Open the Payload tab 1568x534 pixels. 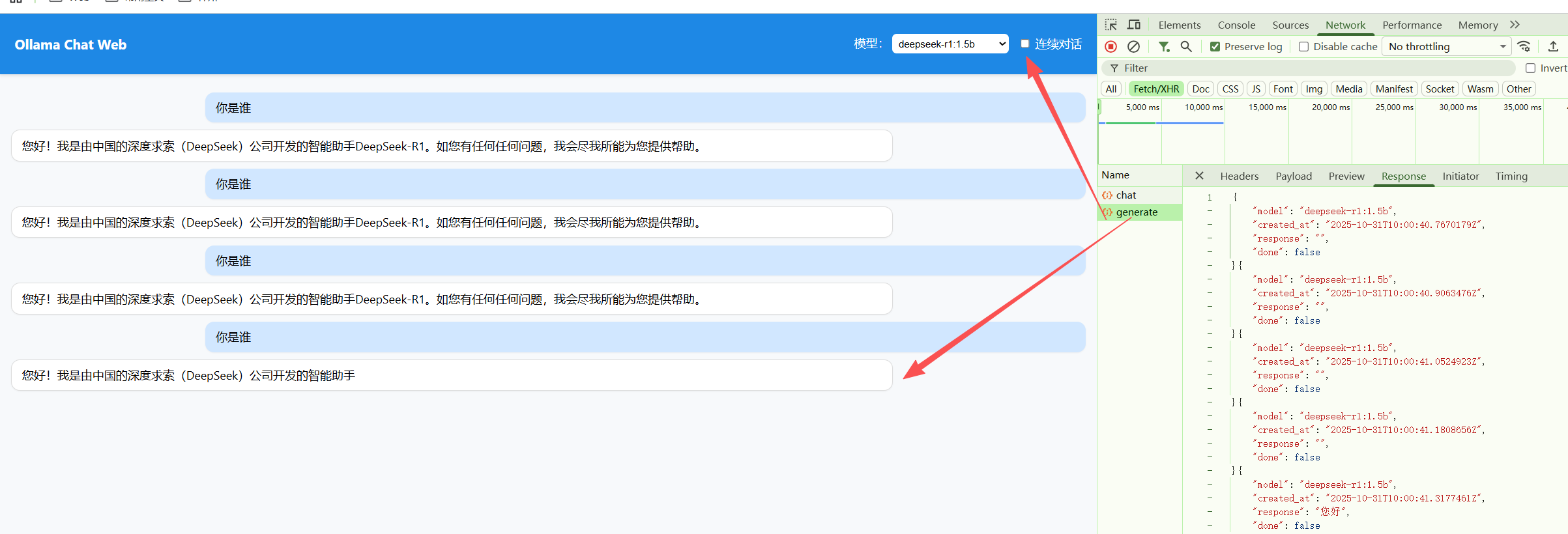click(x=1294, y=176)
